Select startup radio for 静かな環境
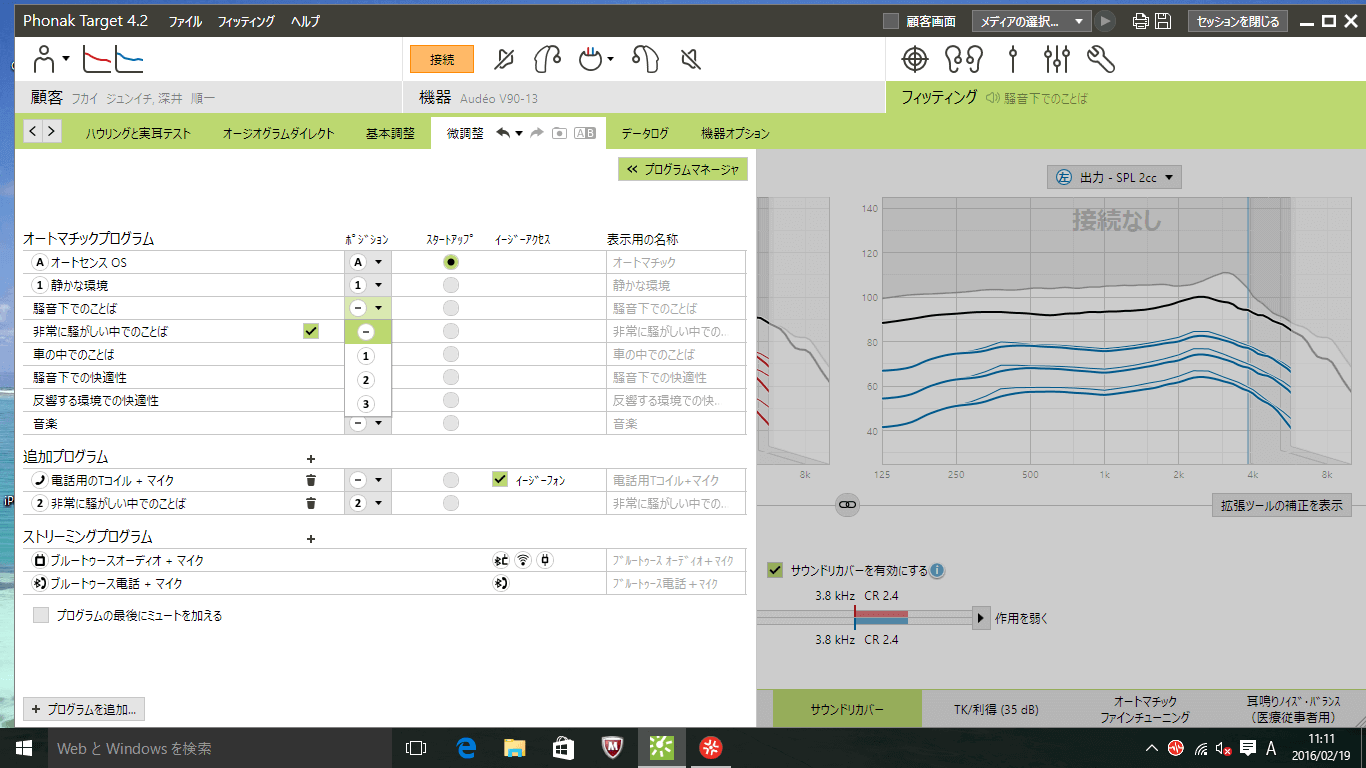The width and height of the screenshot is (1366, 768). 451,285
